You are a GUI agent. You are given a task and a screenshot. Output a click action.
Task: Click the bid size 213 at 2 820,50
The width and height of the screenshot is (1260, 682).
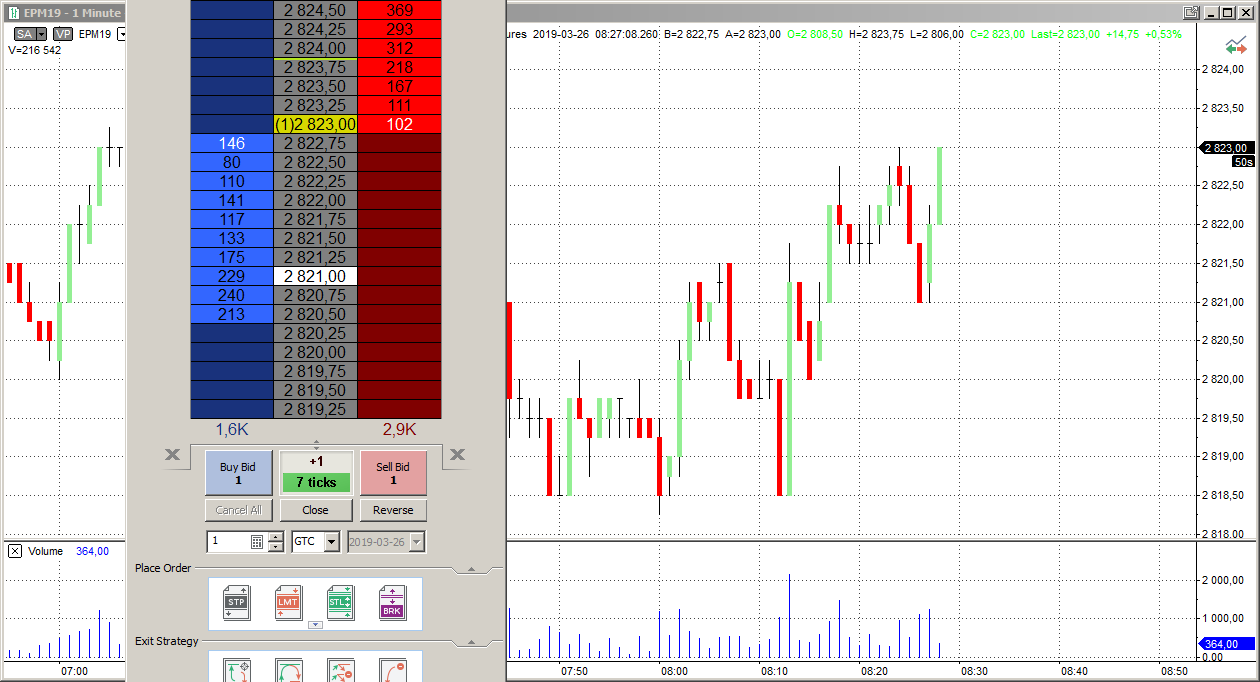[232, 315]
